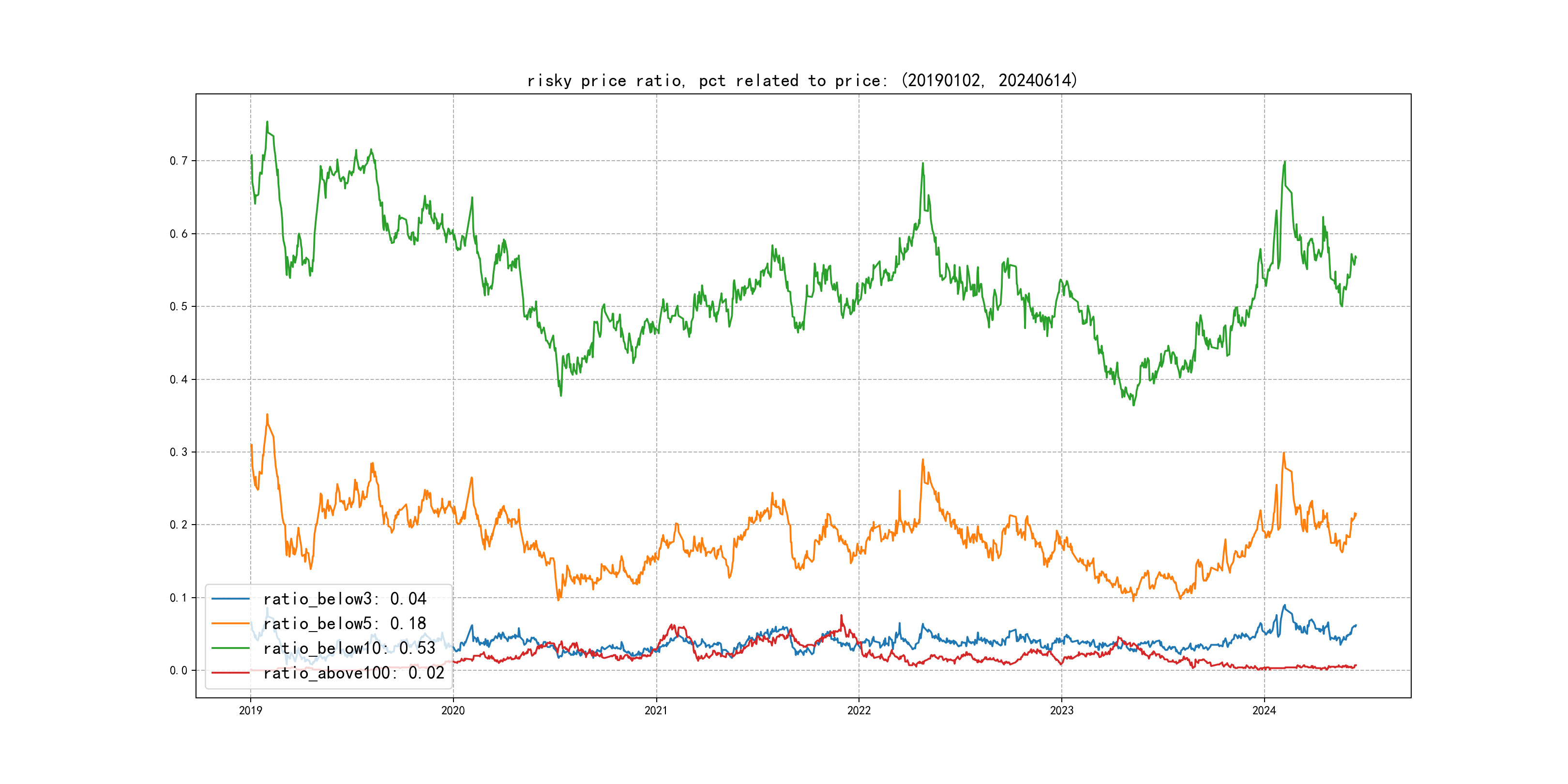Click the orange ratio_below5 legend line
The height and width of the screenshot is (784, 1568).
(x=230, y=623)
